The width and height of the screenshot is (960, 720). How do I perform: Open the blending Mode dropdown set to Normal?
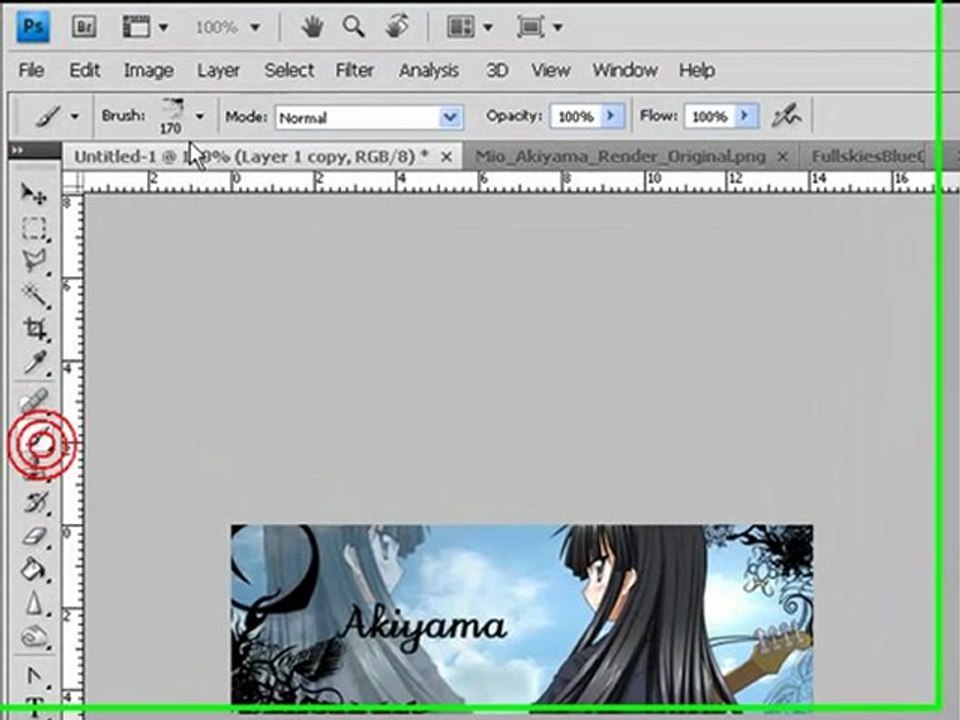(x=369, y=118)
